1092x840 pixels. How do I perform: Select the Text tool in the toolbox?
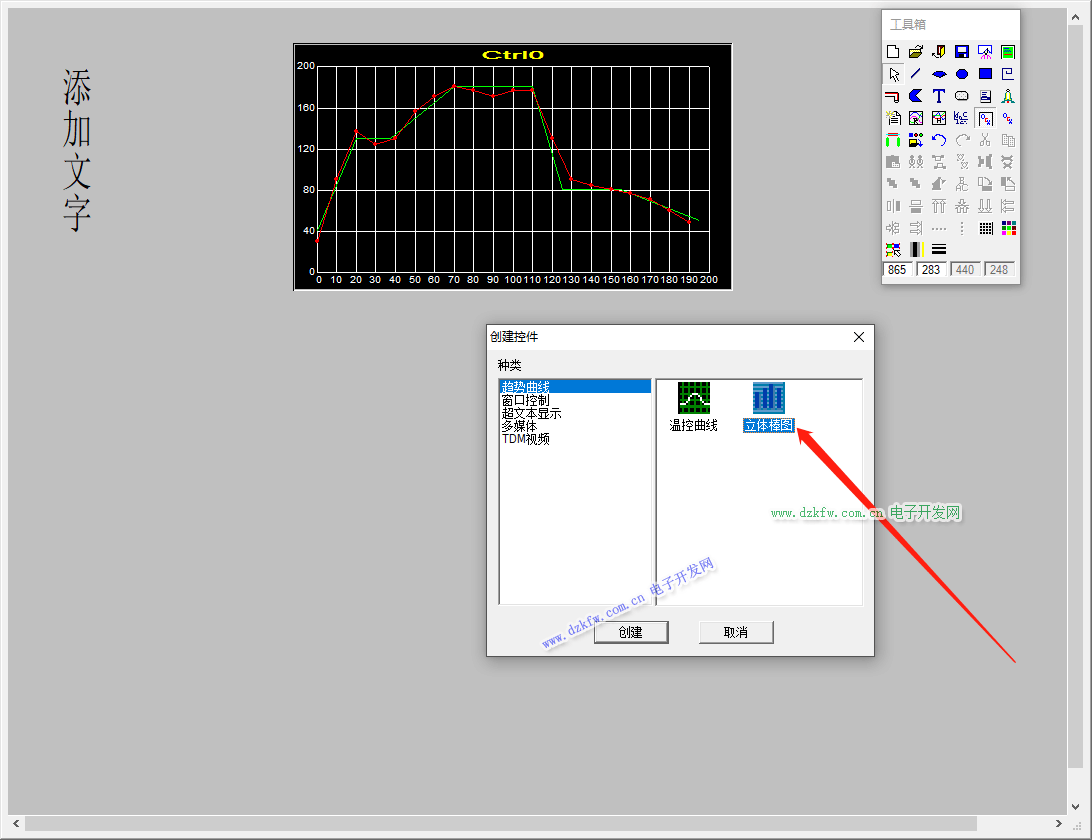point(939,96)
